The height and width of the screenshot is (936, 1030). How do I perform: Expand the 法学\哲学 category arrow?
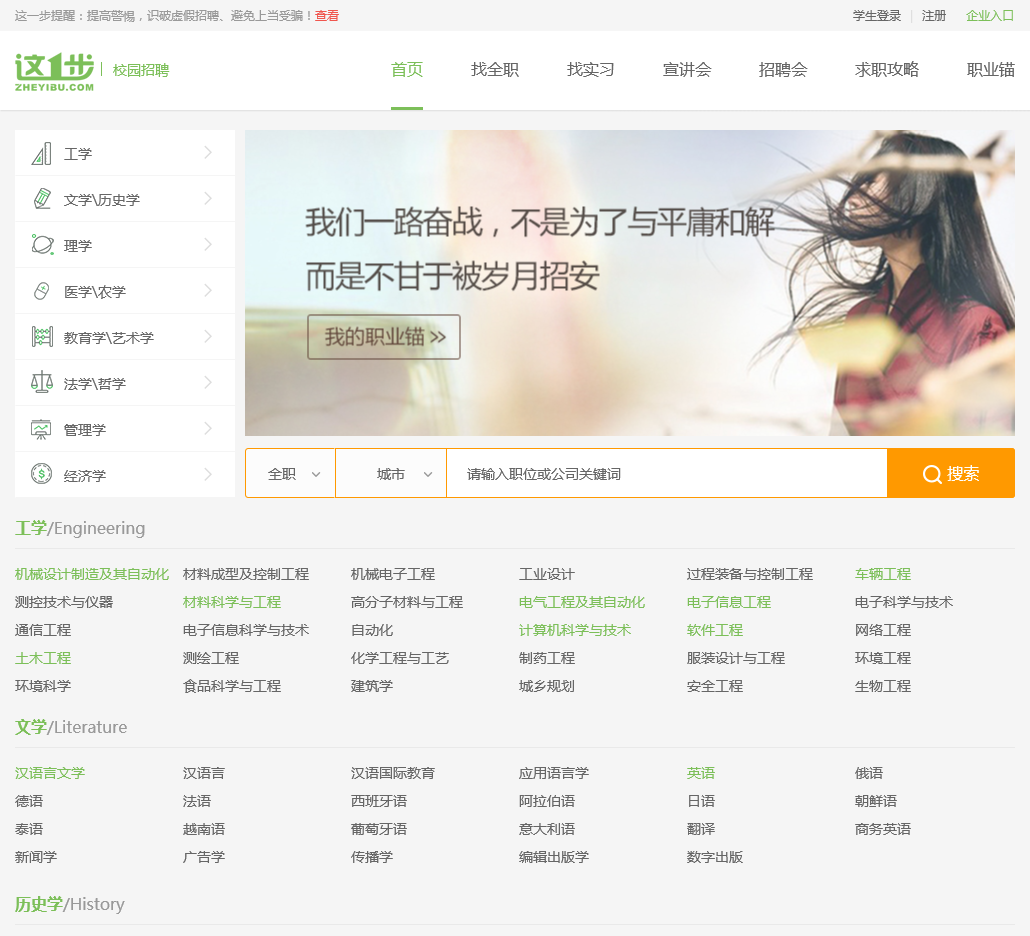tap(208, 382)
